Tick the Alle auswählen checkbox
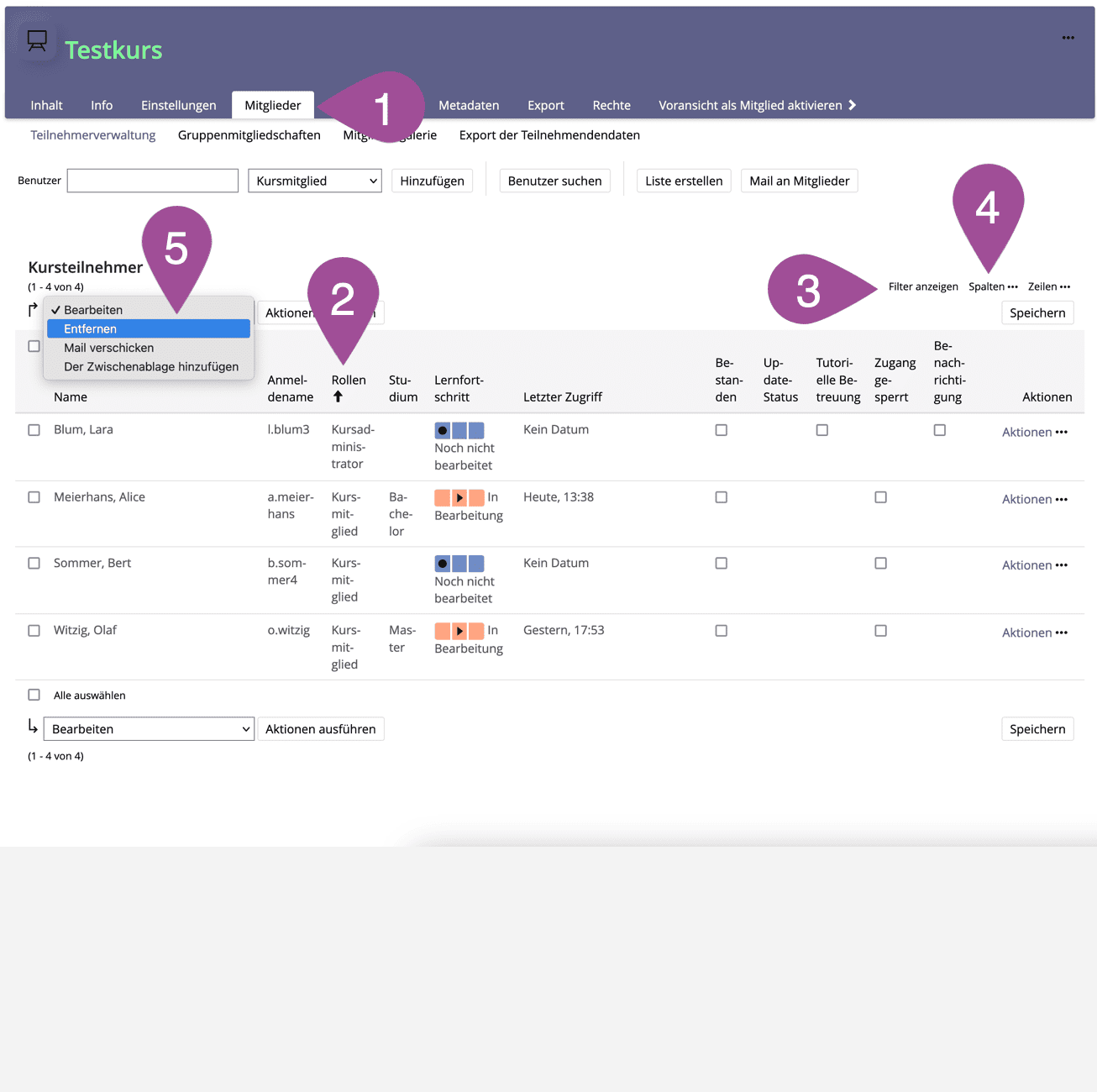 (x=34, y=695)
